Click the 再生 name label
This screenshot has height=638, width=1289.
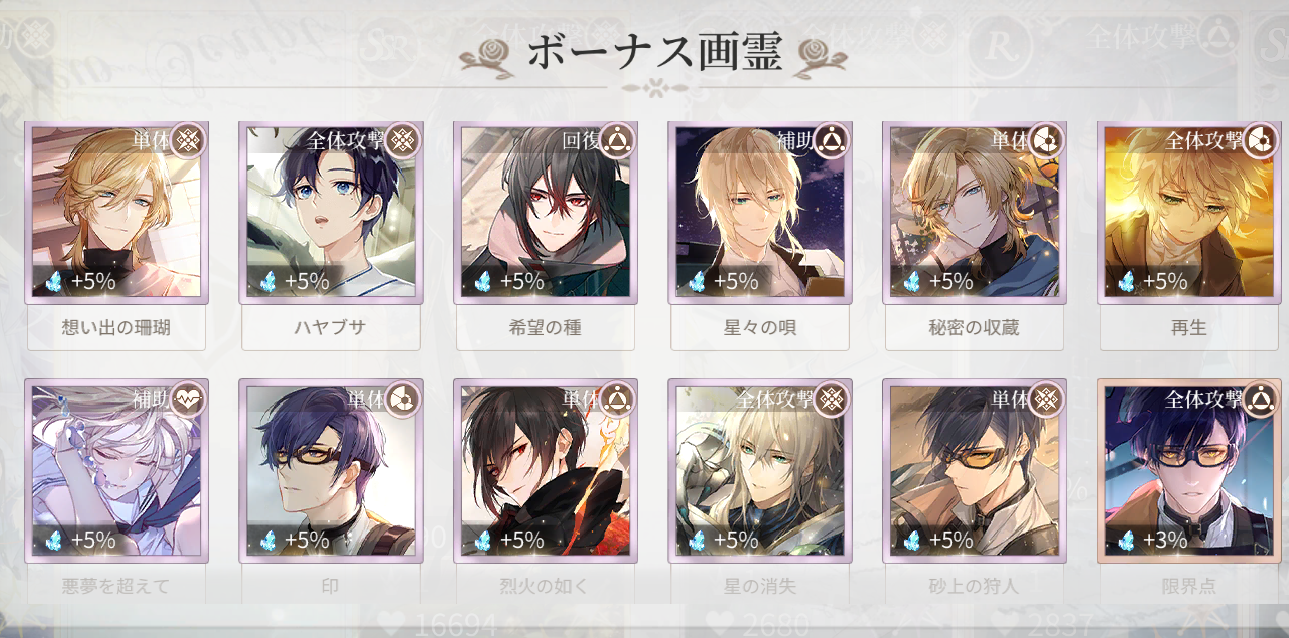coord(1189,327)
